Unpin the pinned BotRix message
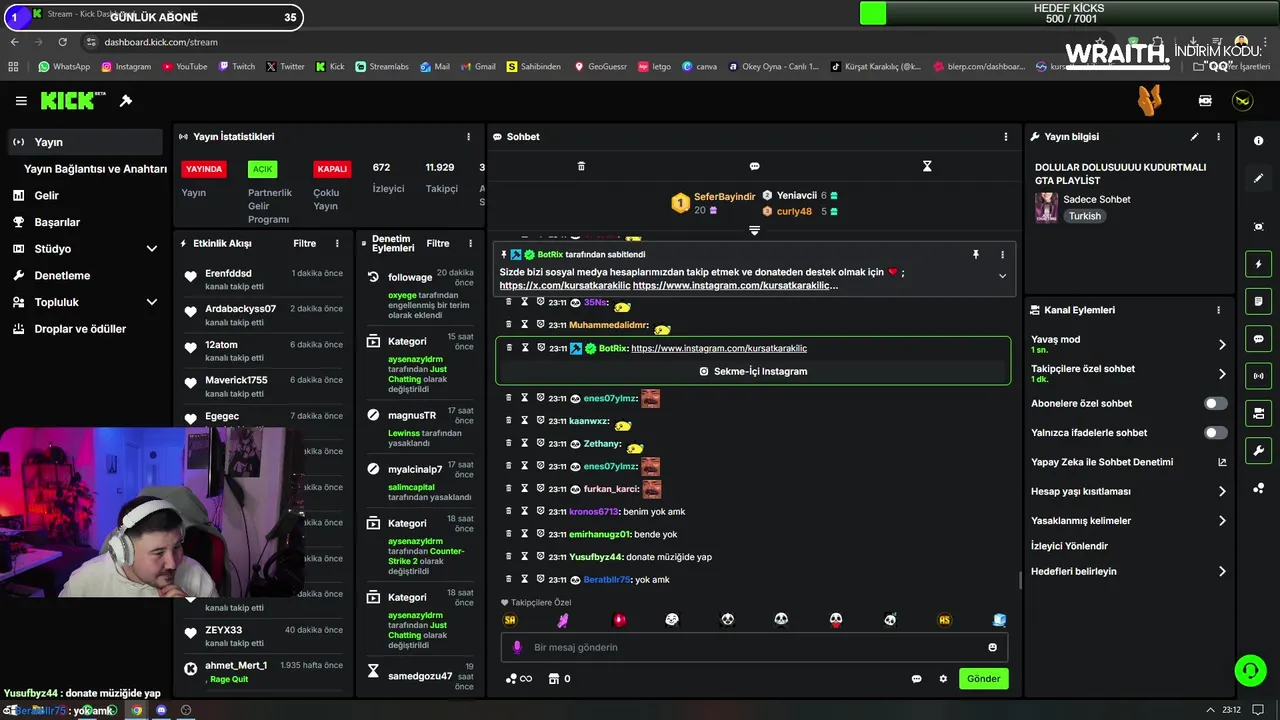1280x720 pixels. (x=976, y=255)
